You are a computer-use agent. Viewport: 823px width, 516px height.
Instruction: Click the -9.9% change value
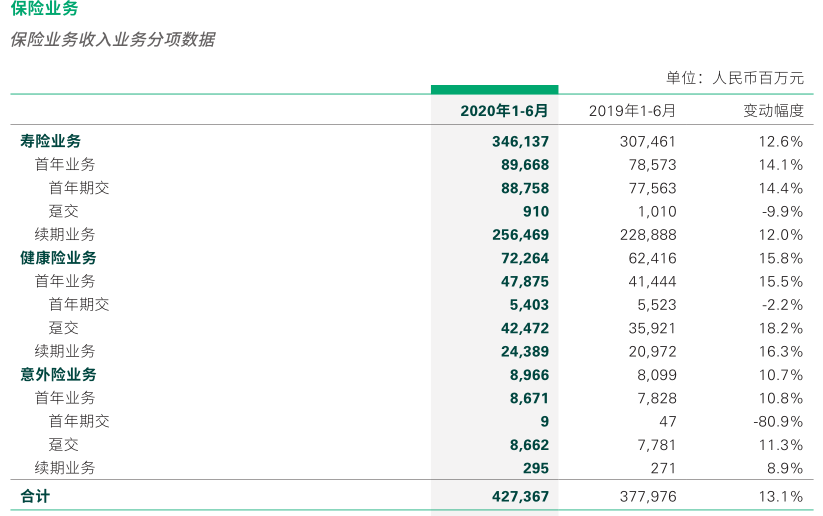coord(783,212)
